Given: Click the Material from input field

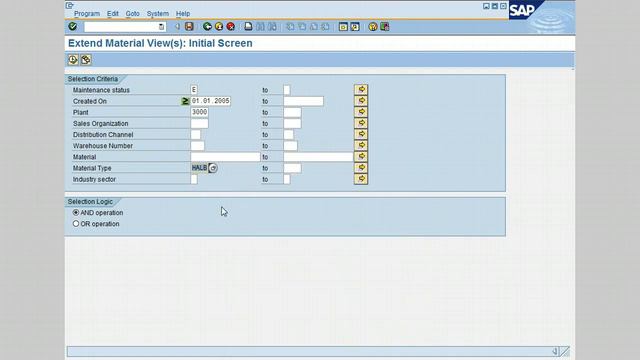Looking at the screenshot, I should coord(225,157).
